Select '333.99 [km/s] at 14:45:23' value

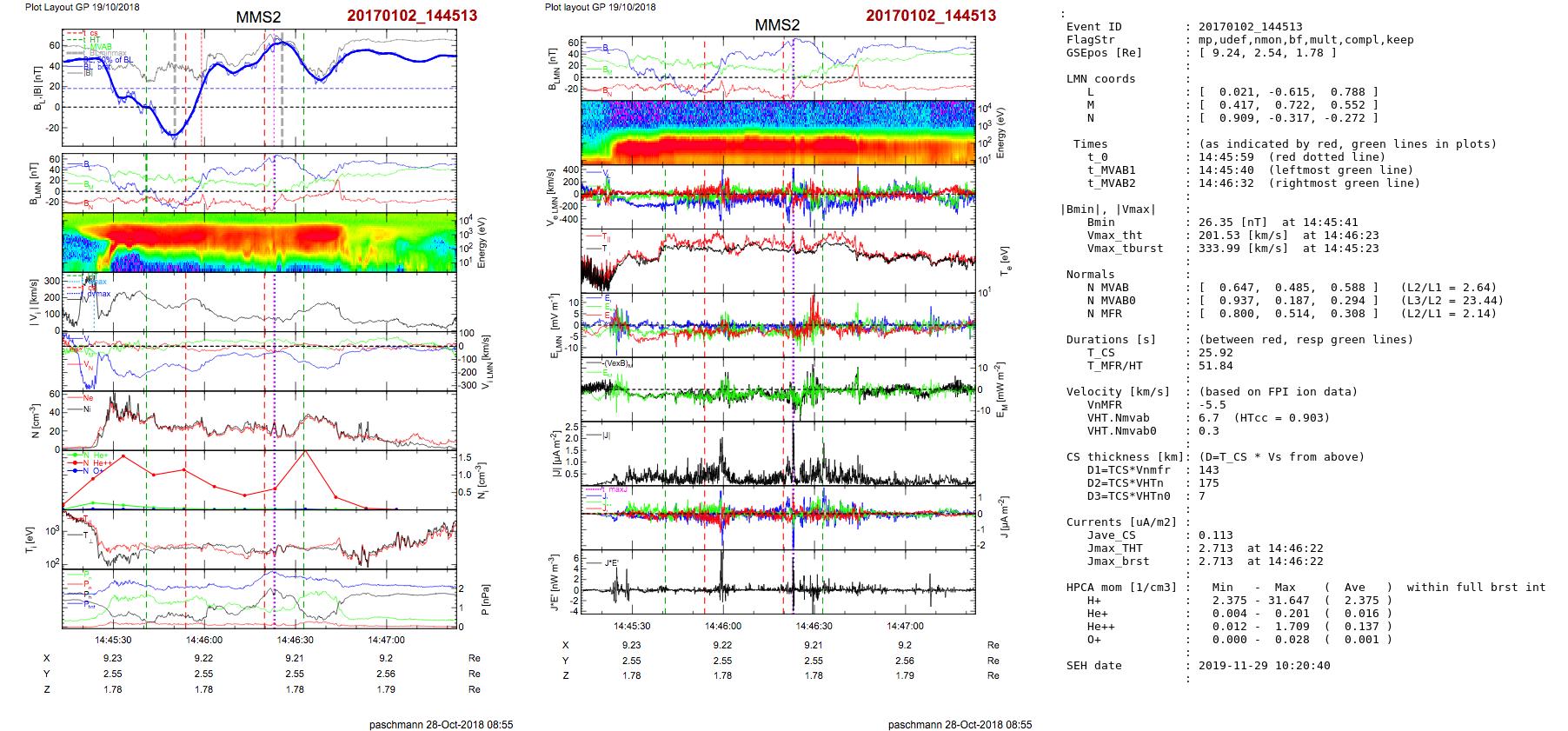1288,249
